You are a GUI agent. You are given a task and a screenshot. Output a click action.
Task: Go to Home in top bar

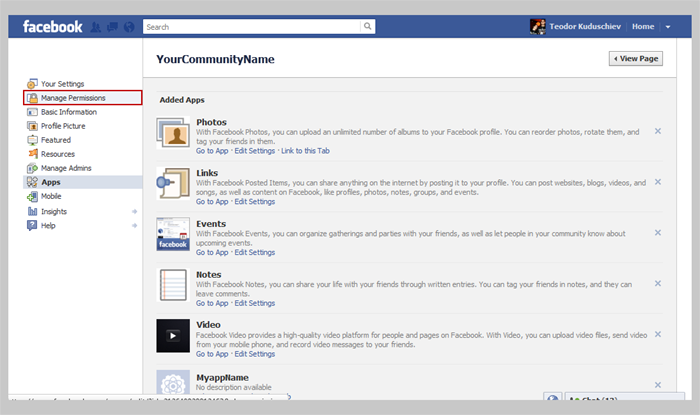(643, 26)
